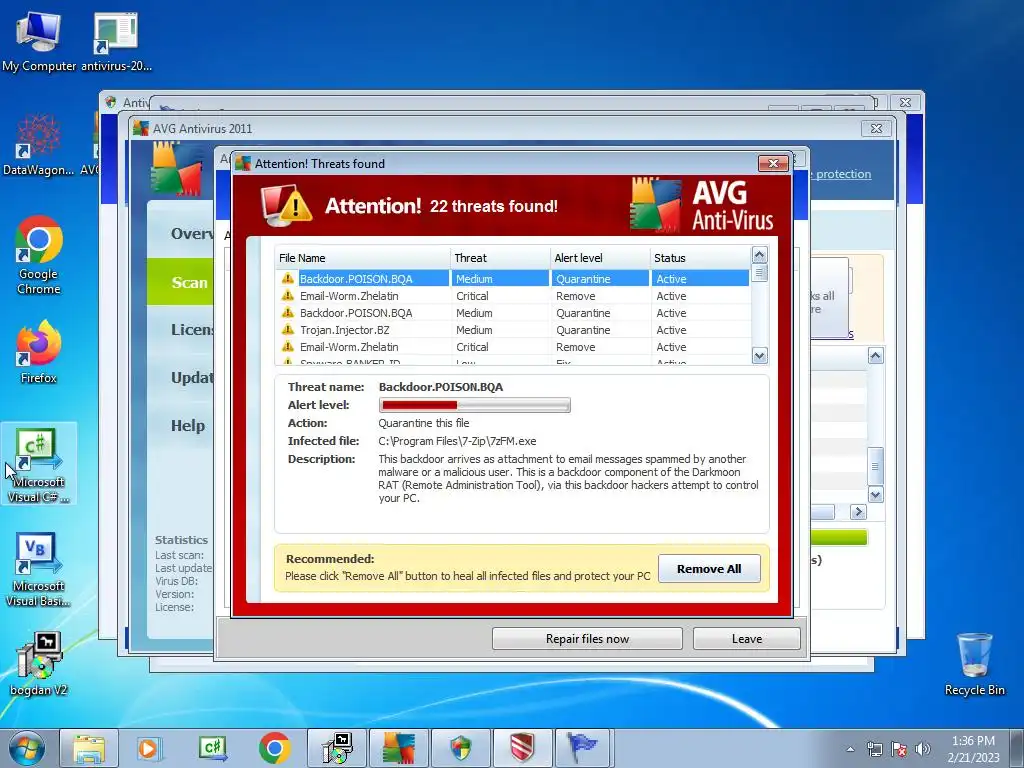Close the Attention! Threats found dialog

[773, 163]
